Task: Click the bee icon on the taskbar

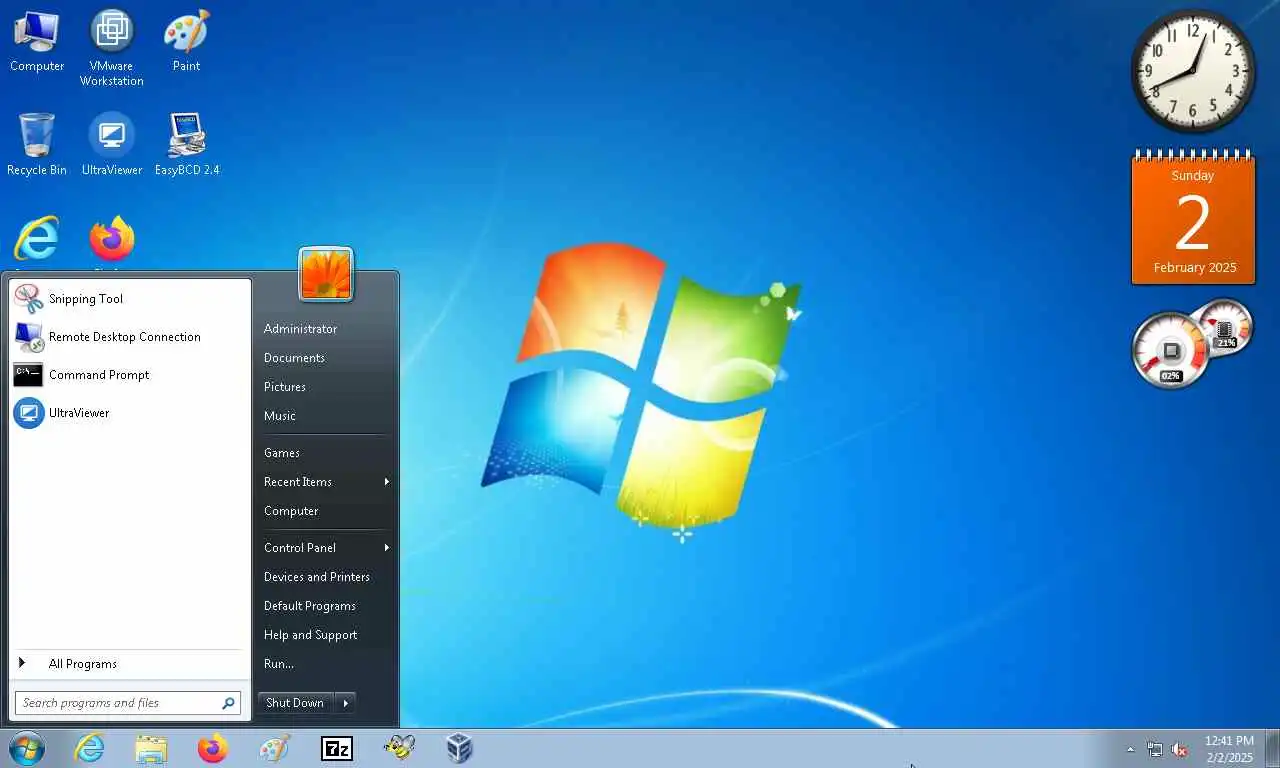Action: click(399, 748)
